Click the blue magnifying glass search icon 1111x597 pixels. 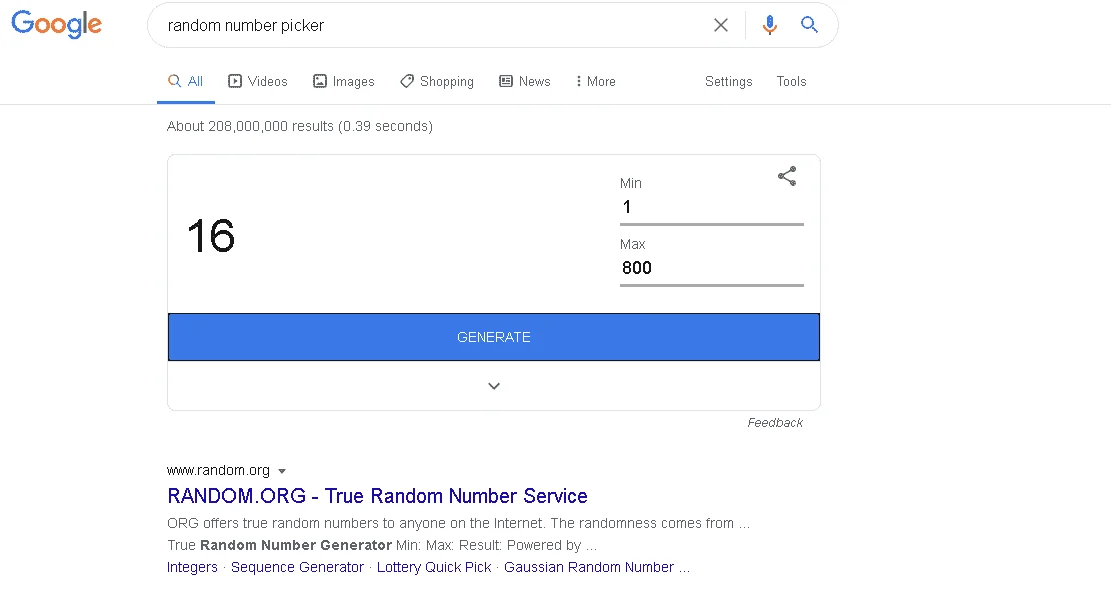(x=809, y=25)
